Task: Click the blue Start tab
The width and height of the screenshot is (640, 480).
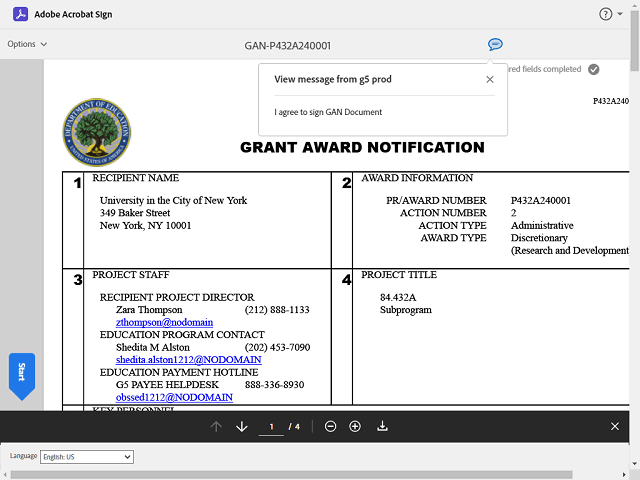Action: pos(22,373)
